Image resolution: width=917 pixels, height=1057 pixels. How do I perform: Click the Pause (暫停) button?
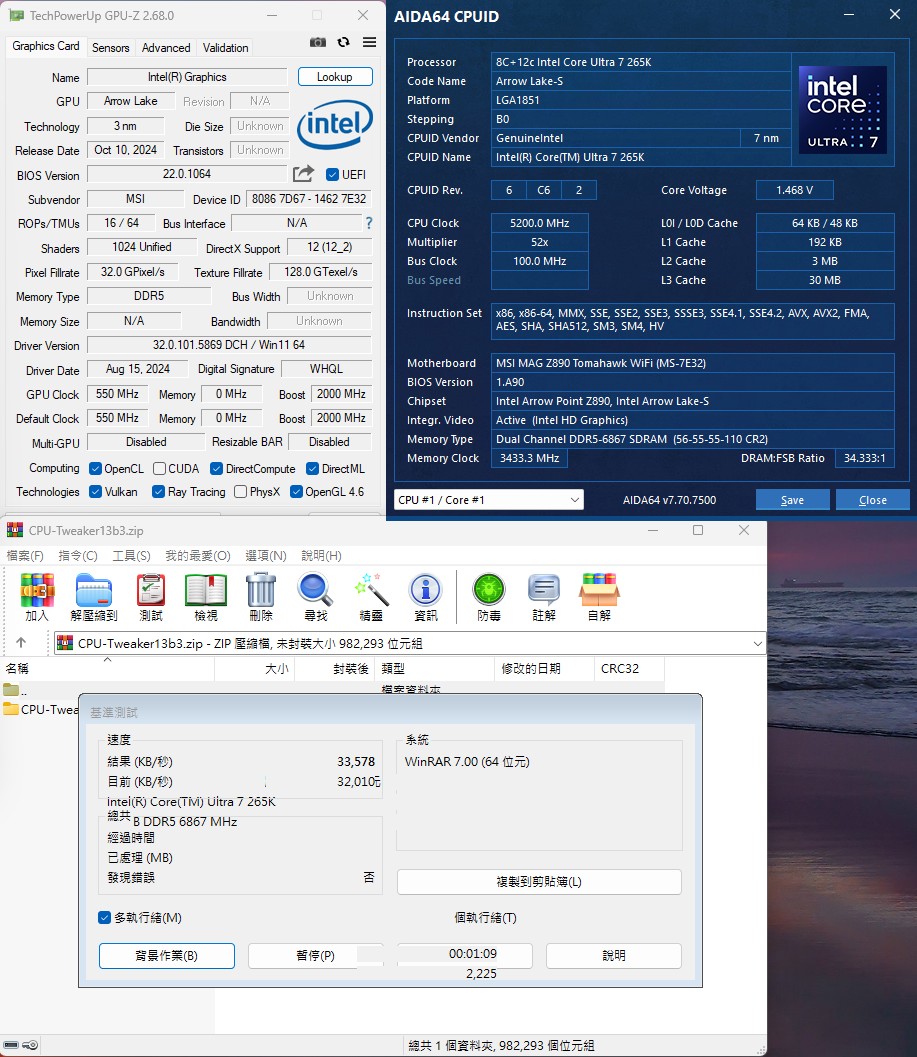[x=315, y=955]
